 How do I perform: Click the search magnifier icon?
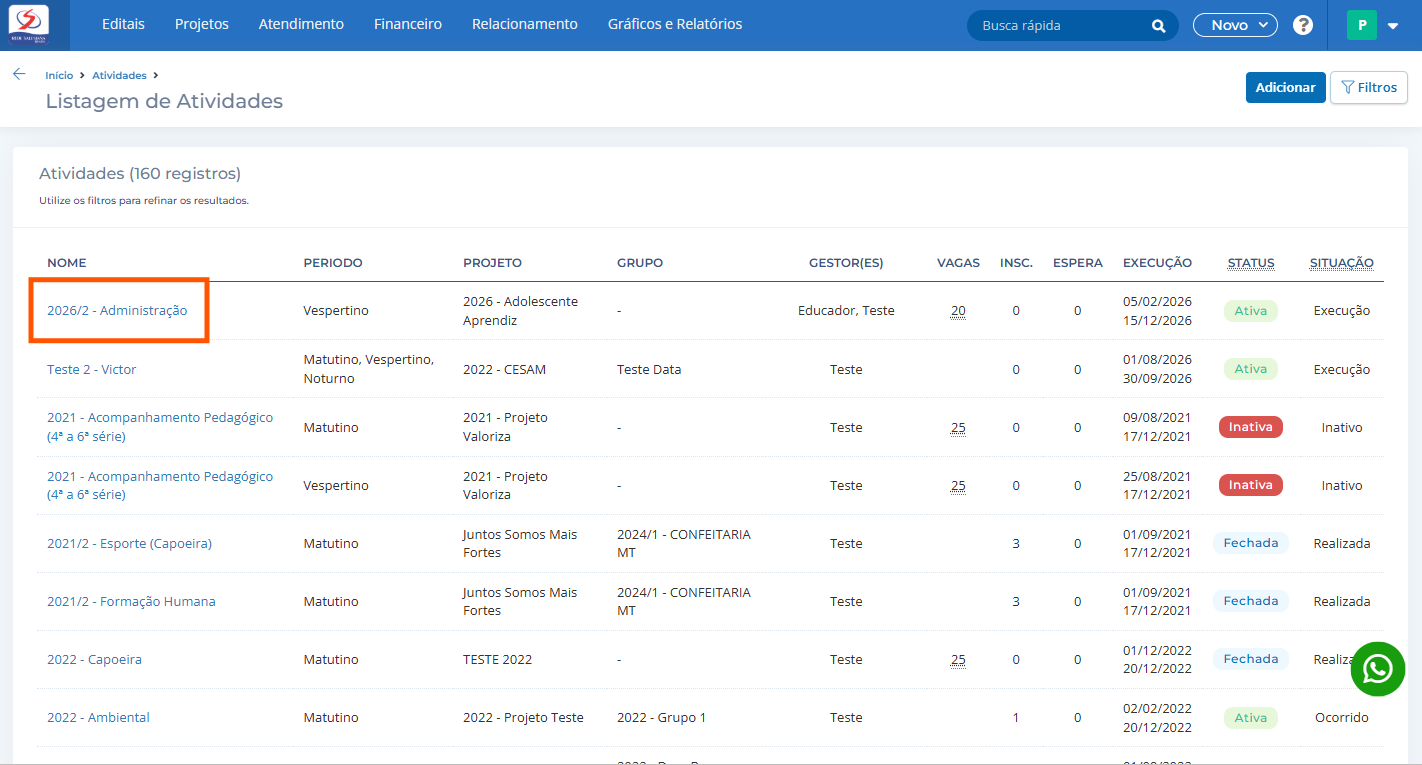click(1158, 26)
